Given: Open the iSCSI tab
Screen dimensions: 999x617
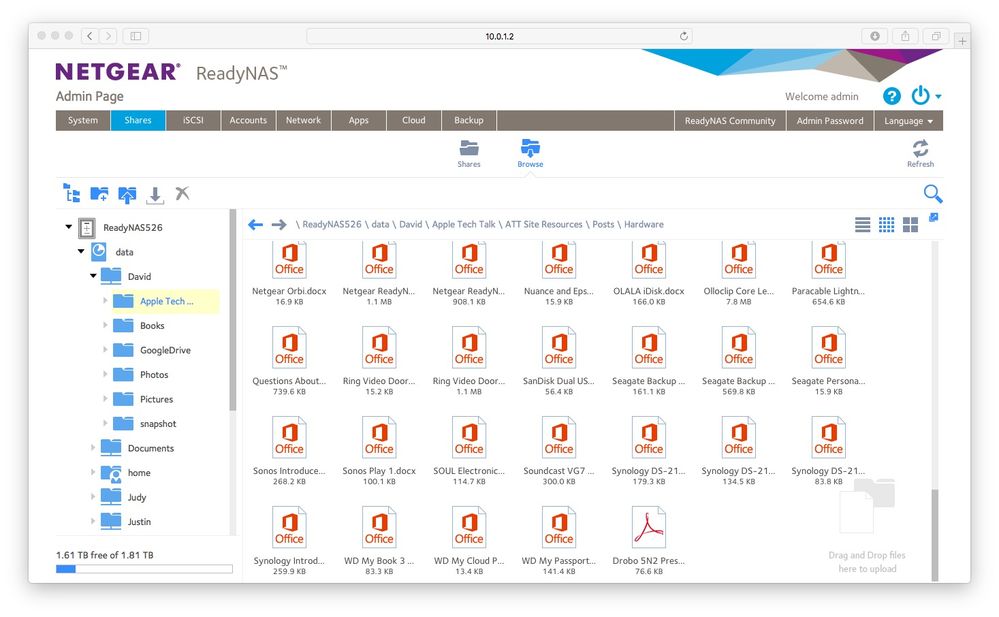Looking at the screenshot, I should 193,120.
